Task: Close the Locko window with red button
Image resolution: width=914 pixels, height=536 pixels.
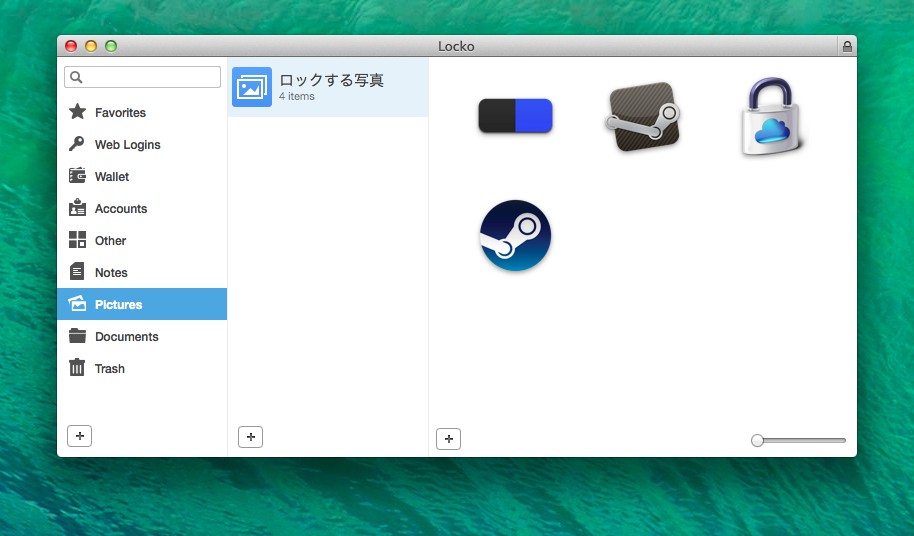Action: tap(71, 46)
